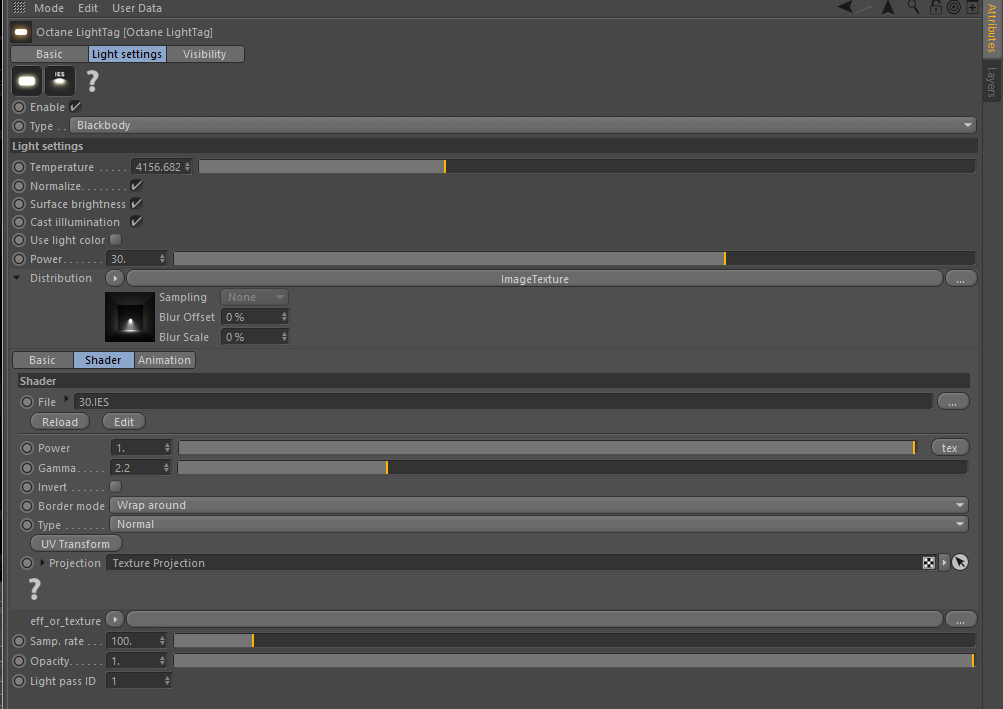The width and height of the screenshot is (1003, 709).
Task: Click the ImageTexture bar in Distribution
Action: pyautogui.click(x=535, y=278)
